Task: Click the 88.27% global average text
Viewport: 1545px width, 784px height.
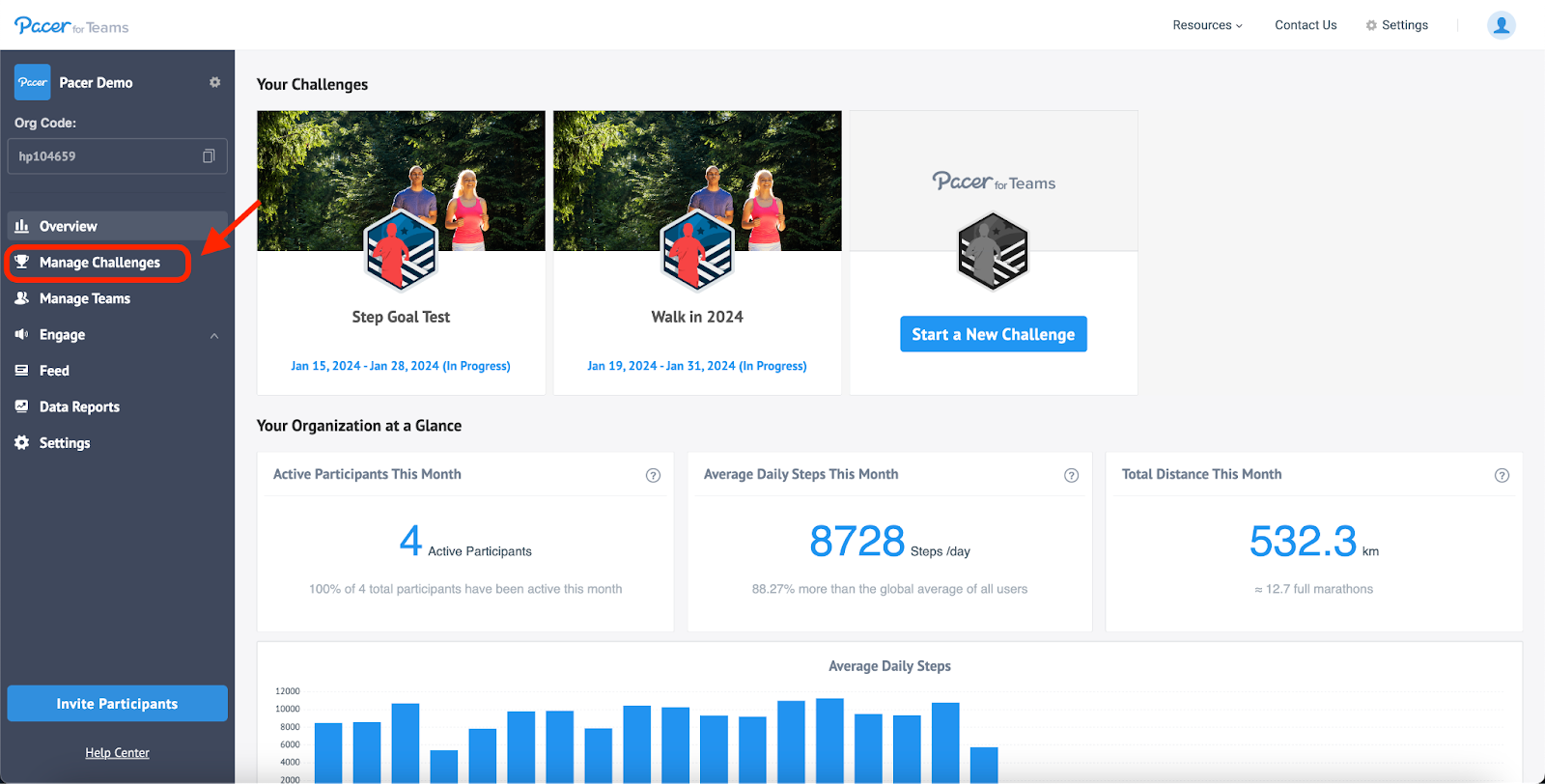Action: coord(889,589)
